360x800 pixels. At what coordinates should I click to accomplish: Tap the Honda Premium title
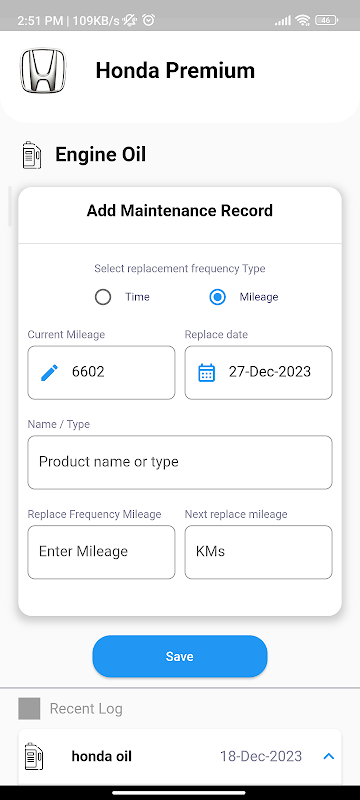coord(175,70)
